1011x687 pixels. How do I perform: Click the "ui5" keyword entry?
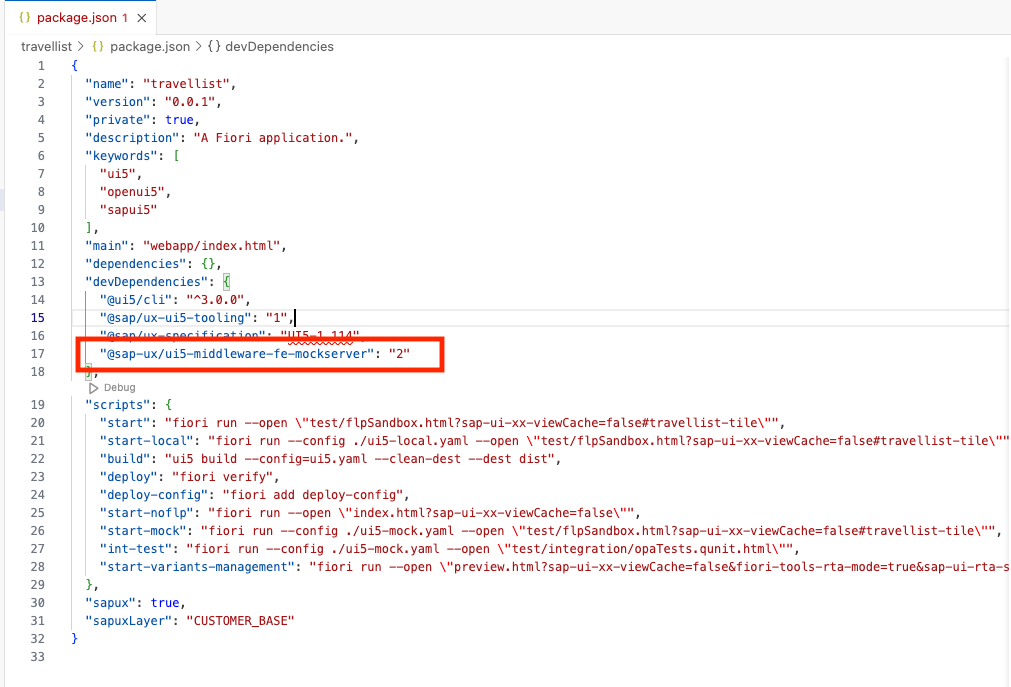coord(118,174)
